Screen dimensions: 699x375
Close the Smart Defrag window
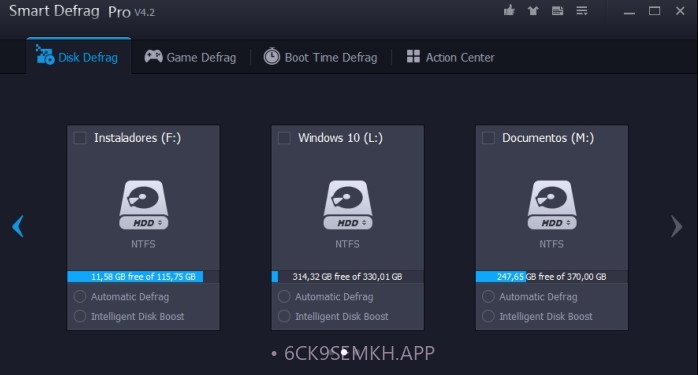tap(680, 11)
